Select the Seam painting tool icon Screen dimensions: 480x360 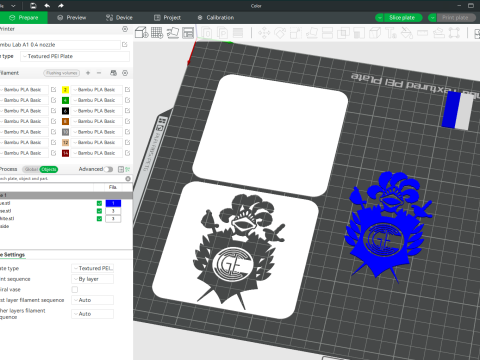375,33
